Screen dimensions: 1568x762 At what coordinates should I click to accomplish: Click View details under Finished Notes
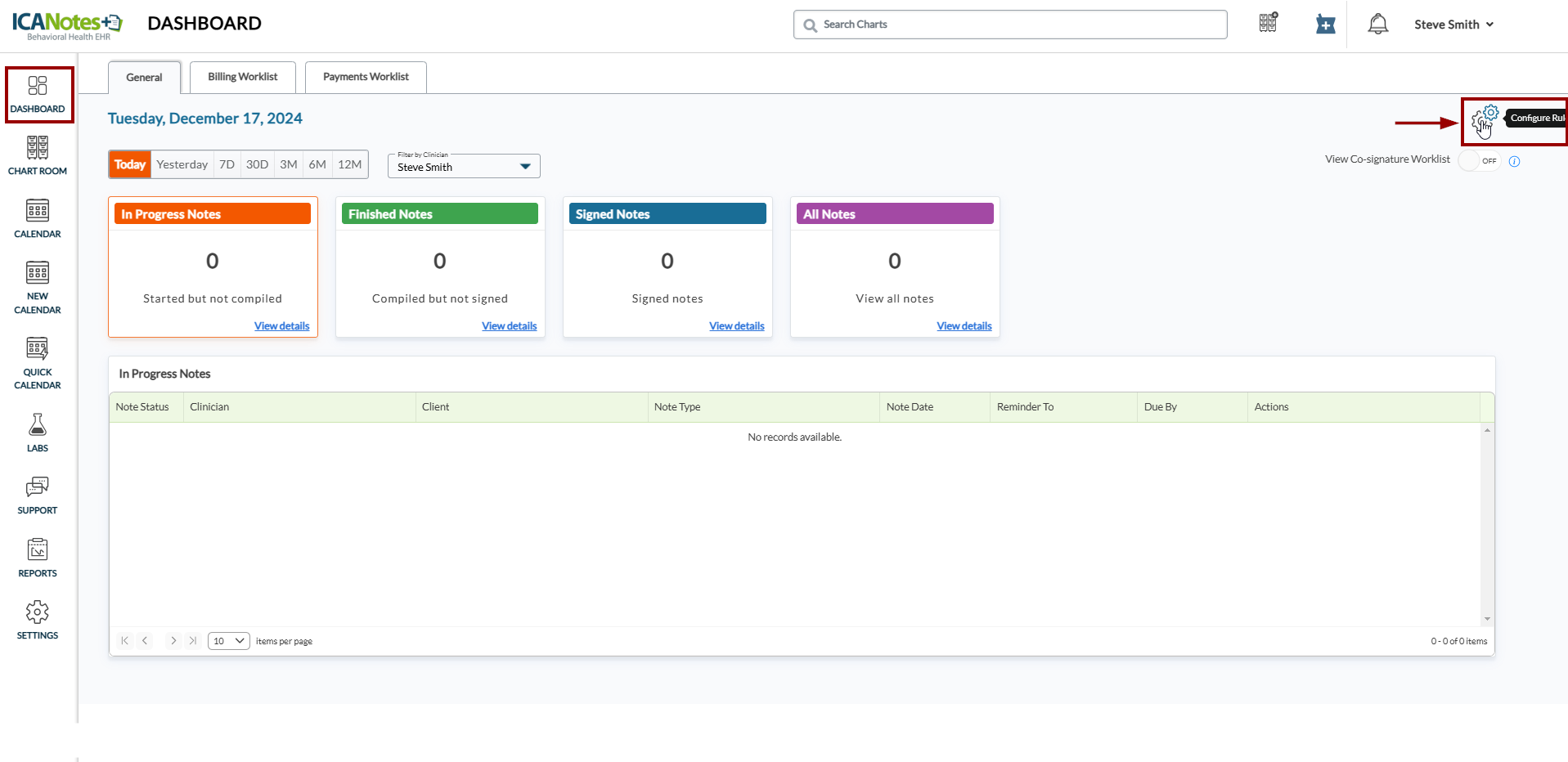pyautogui.click(x=509, y=326)
